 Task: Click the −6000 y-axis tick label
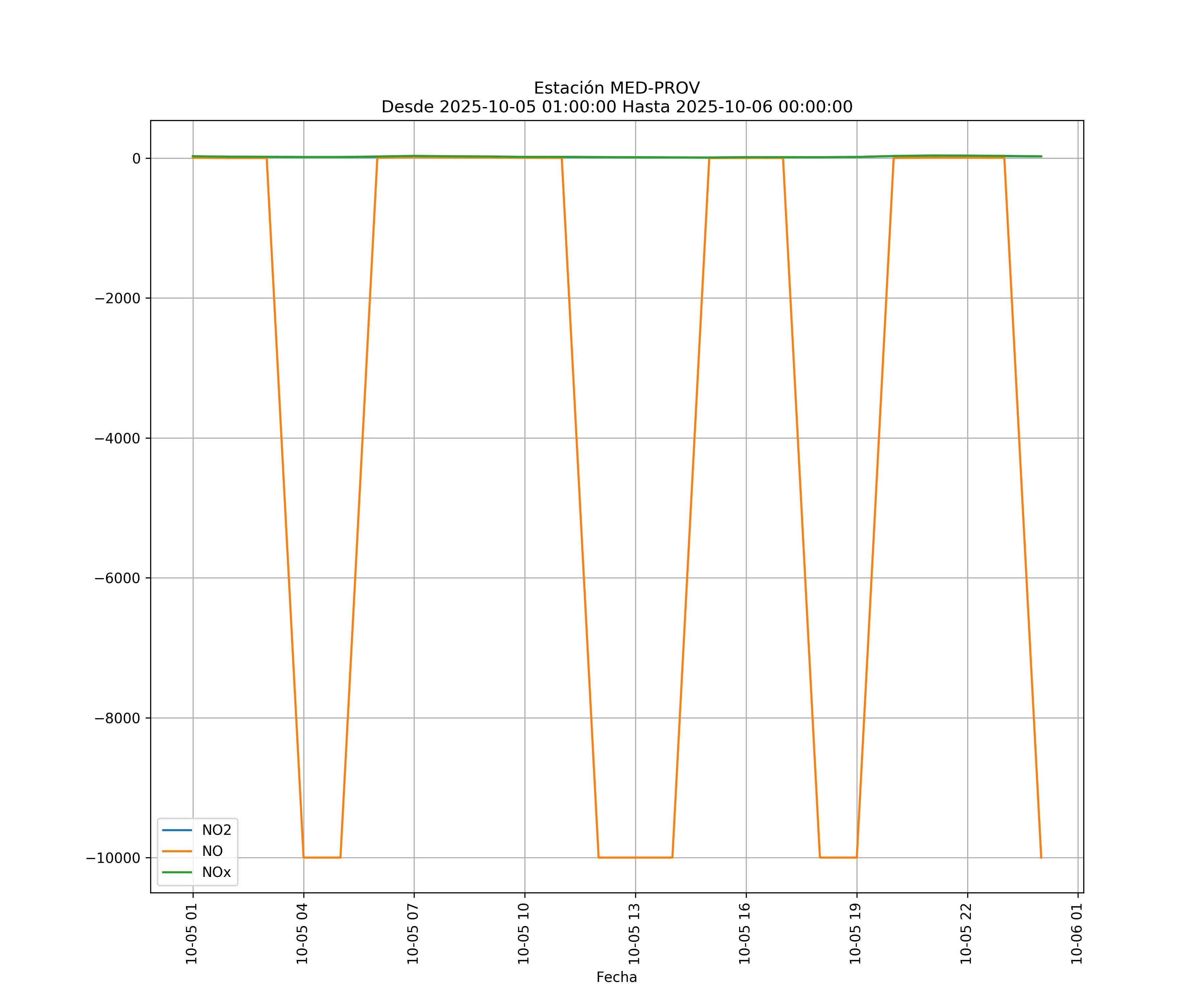point(117,578)
